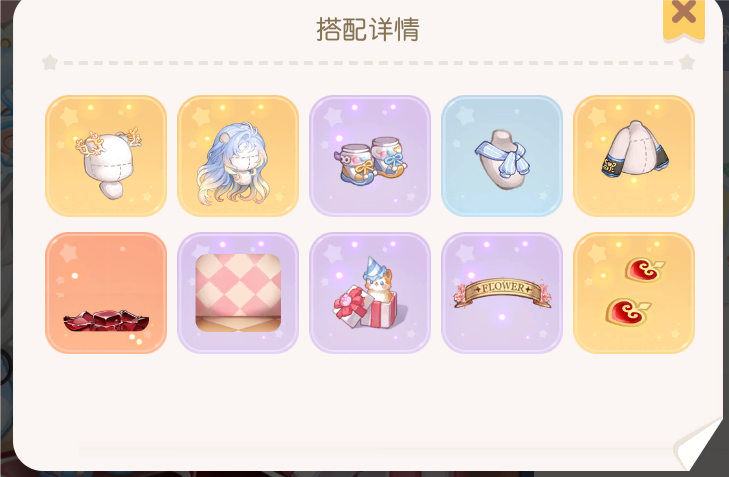Screen dimensions: 729x477
Task: Close the 搭配详情 dialog with the X
Action: pyautogui.click(x=684, y=18)
